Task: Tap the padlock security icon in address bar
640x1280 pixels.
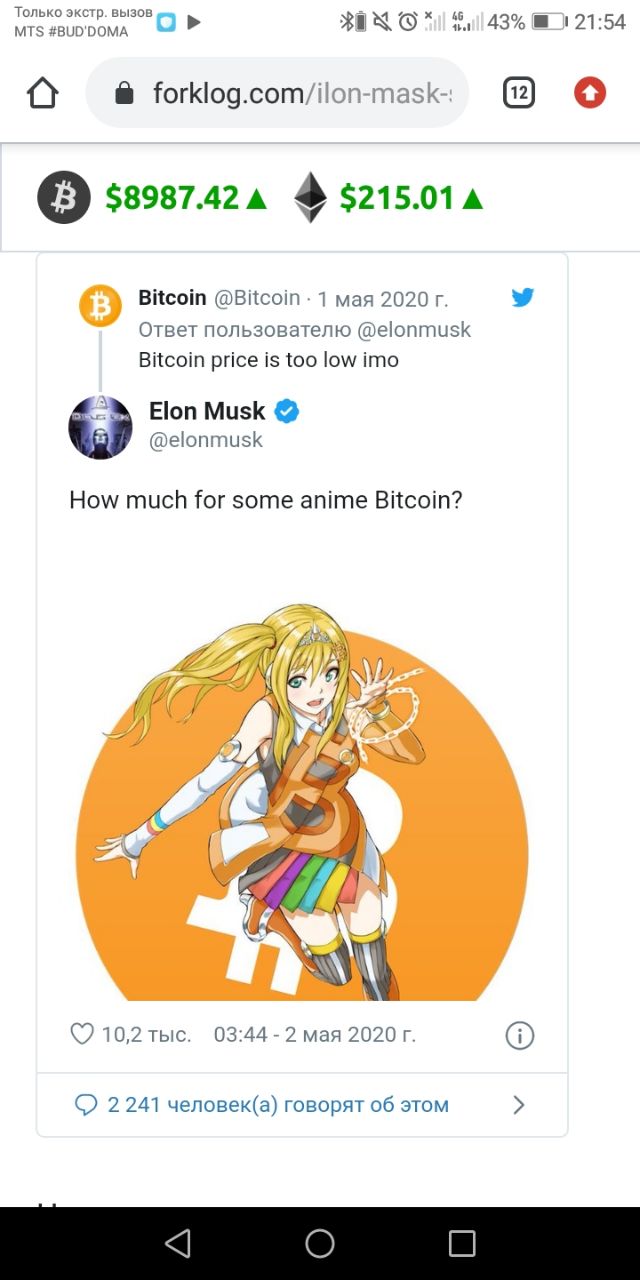Action: (125, 94)
